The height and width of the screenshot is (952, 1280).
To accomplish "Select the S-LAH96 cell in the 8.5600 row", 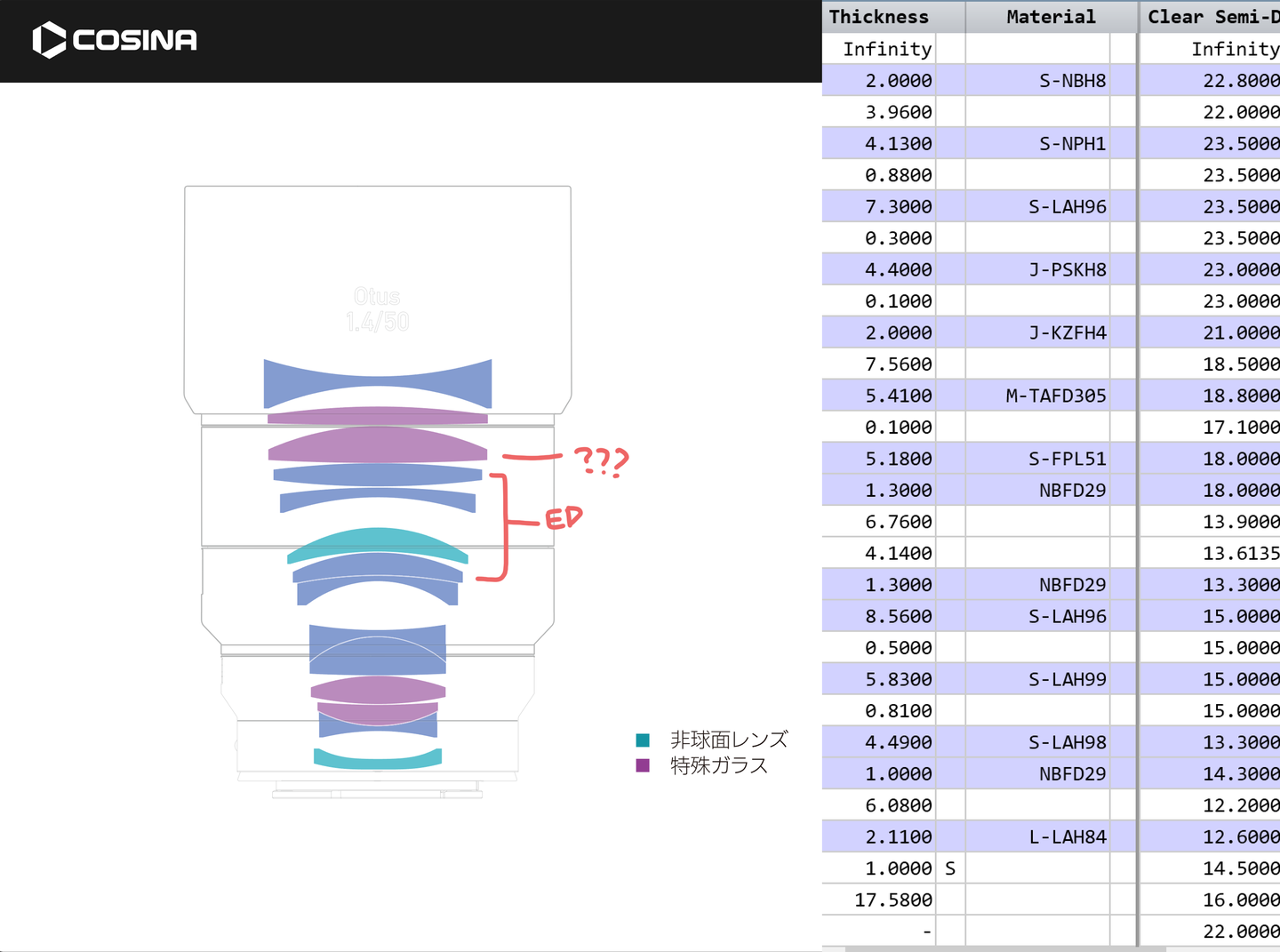I will point(1037,617).
